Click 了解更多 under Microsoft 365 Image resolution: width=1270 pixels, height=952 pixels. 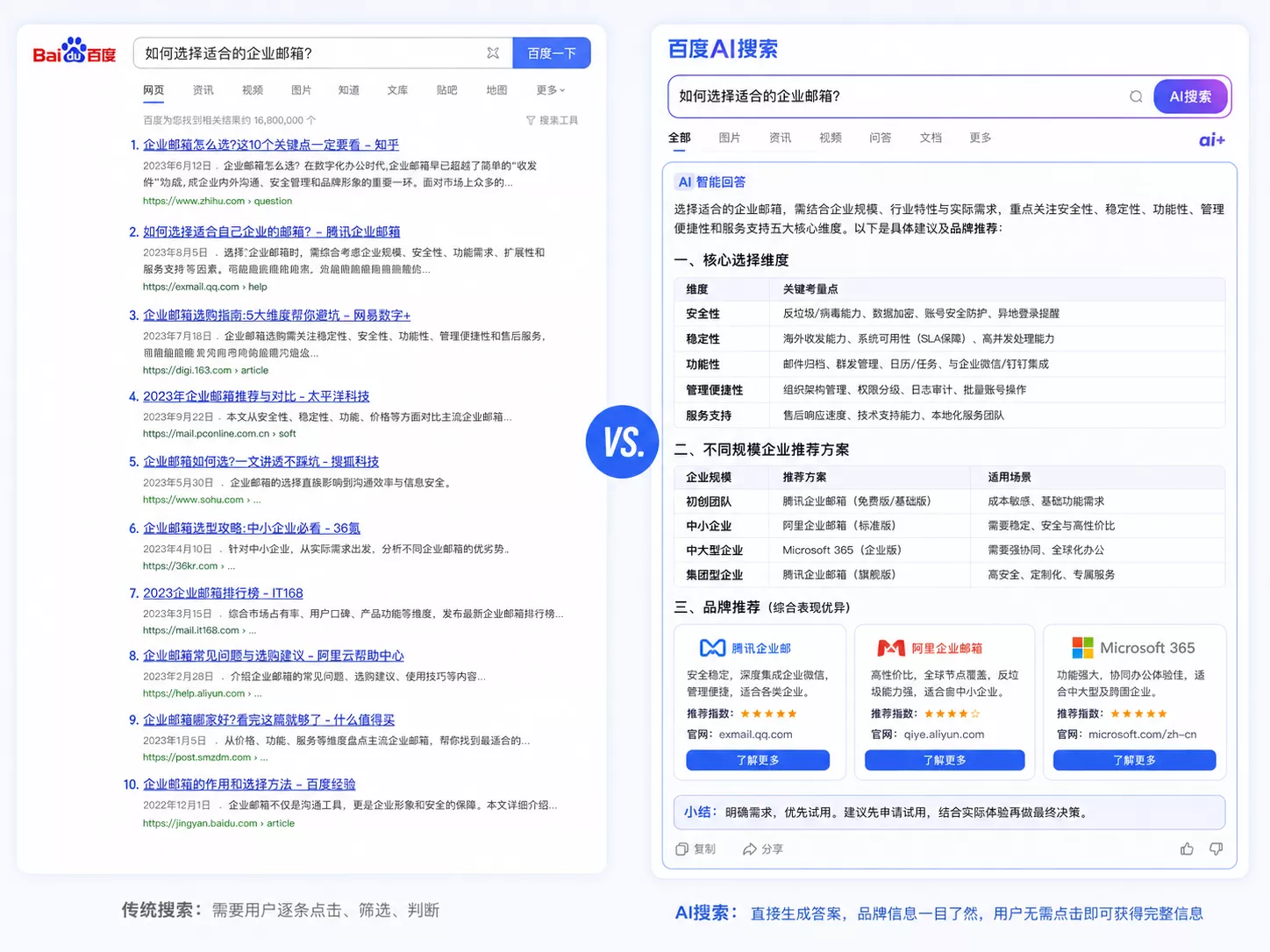[x=1135, y=760]
